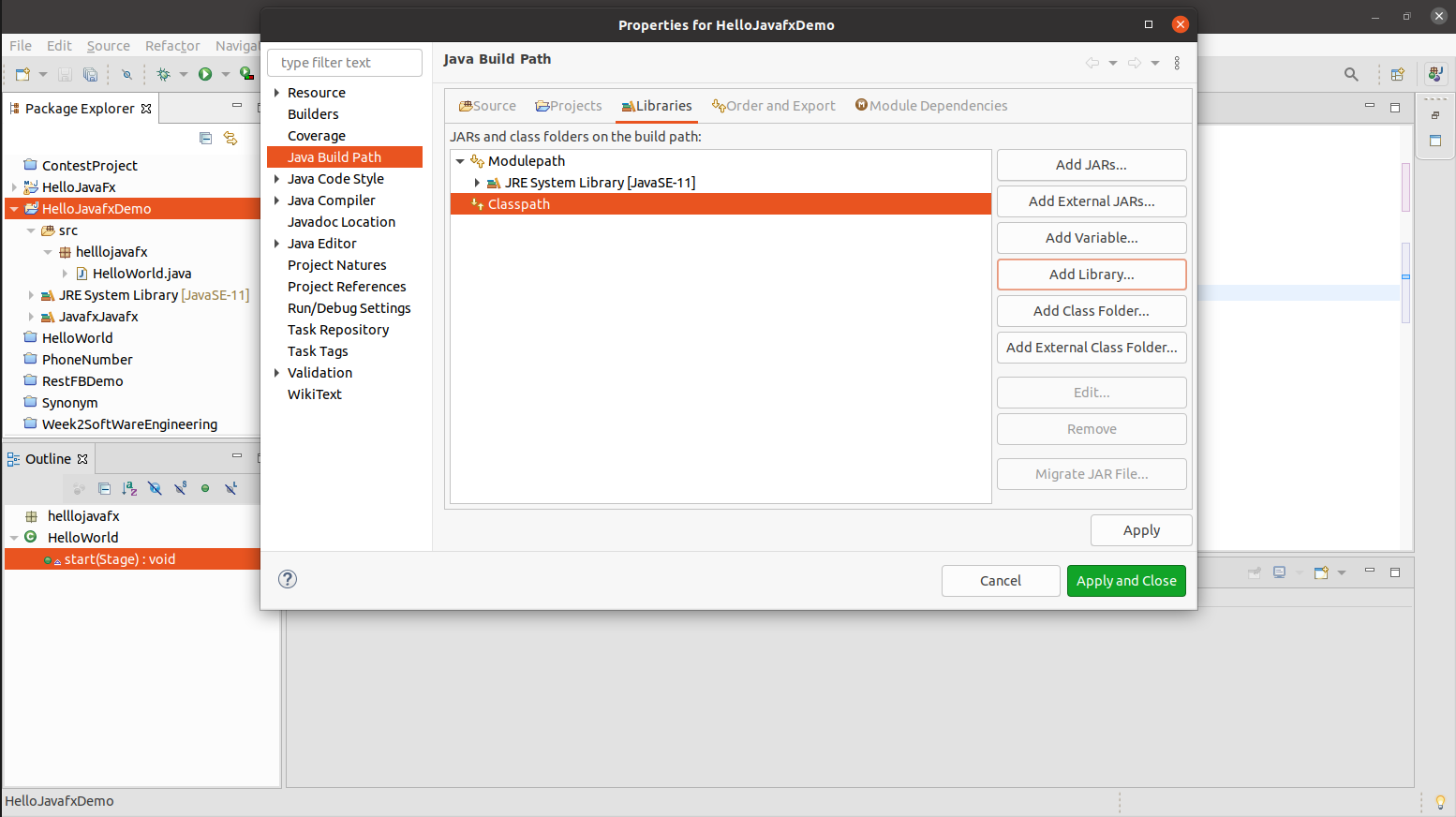This screenshot has height=817, width=1456.
Task: Click the Add JARs... button
Action: point(1092,165)
